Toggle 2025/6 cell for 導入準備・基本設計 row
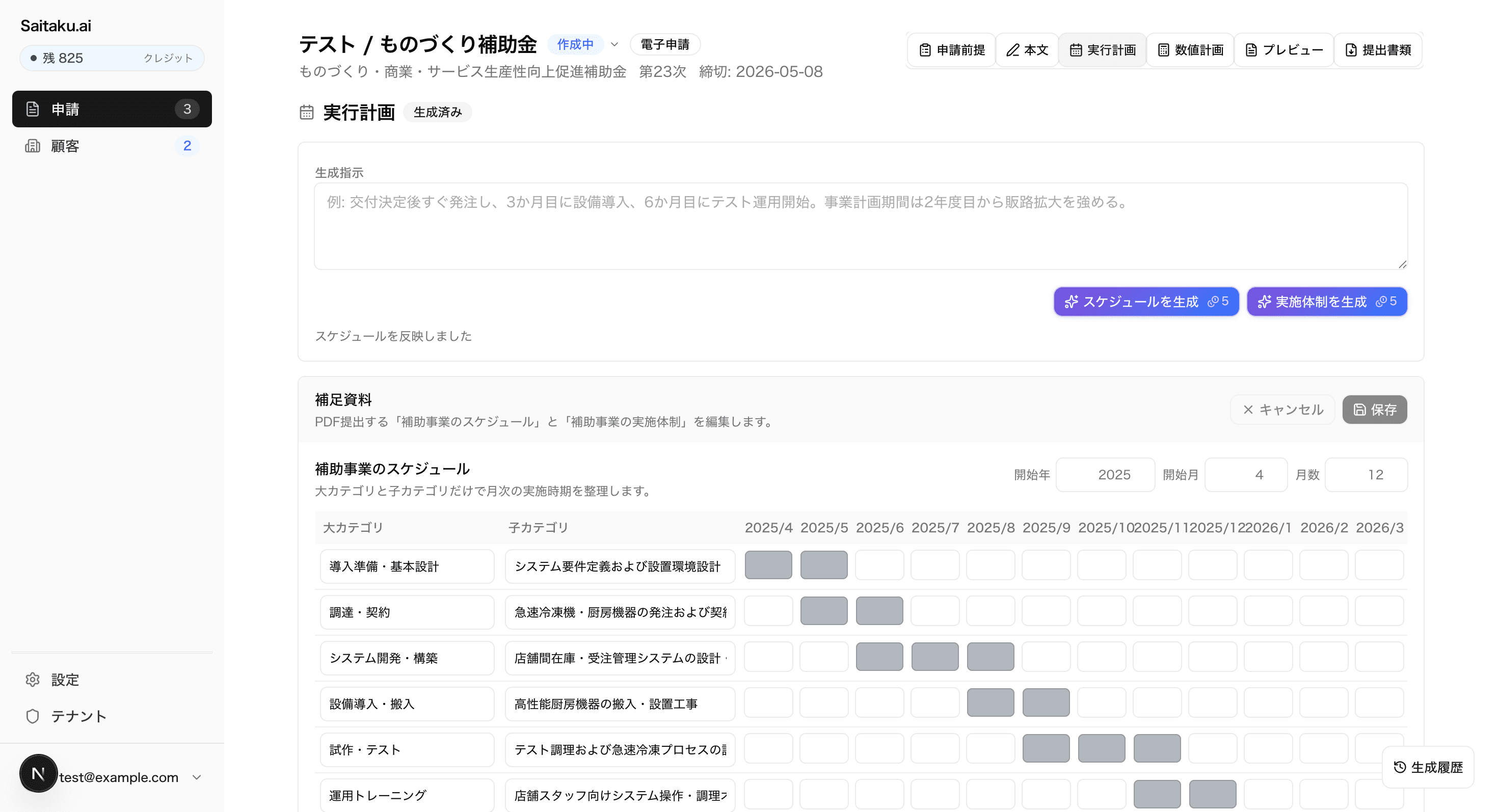 pos(879,565)
